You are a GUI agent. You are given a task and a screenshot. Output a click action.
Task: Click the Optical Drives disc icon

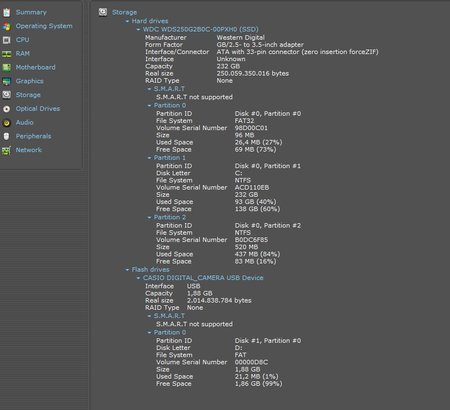point(7,109)
